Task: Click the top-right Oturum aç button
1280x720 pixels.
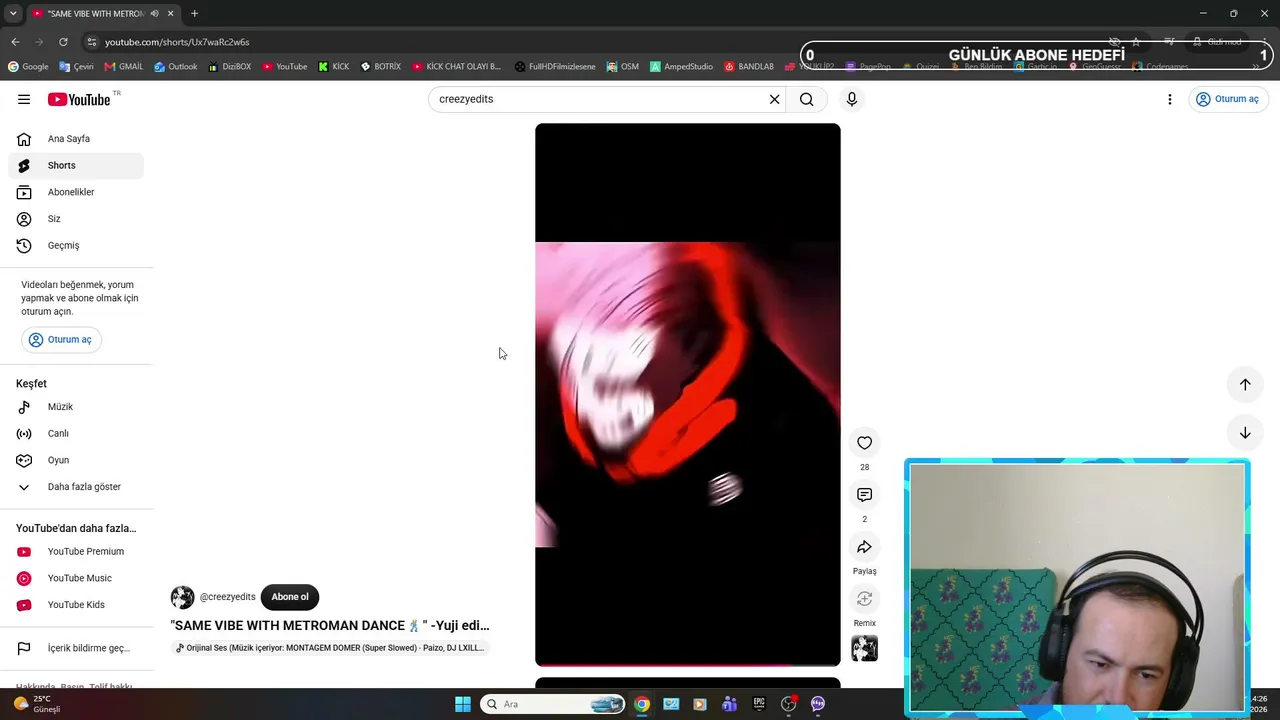Action: tap(1228, 99)
